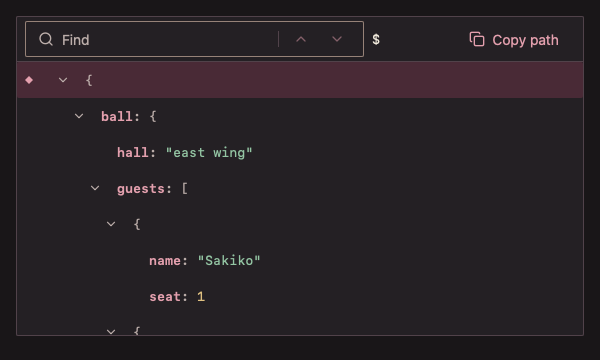600x360 pixels.
Task: Click the copy icon beside Copy path
Action: coord(477,39)
